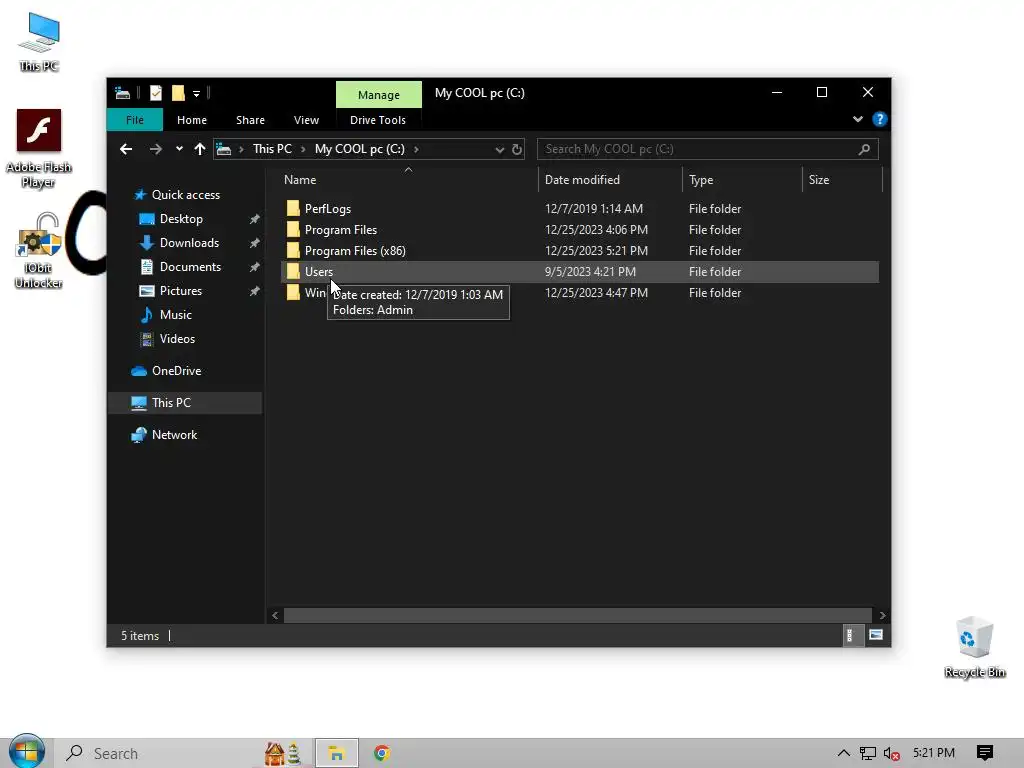Select the Manage contextual tab
1024x768 pixels.
[379, 95]
